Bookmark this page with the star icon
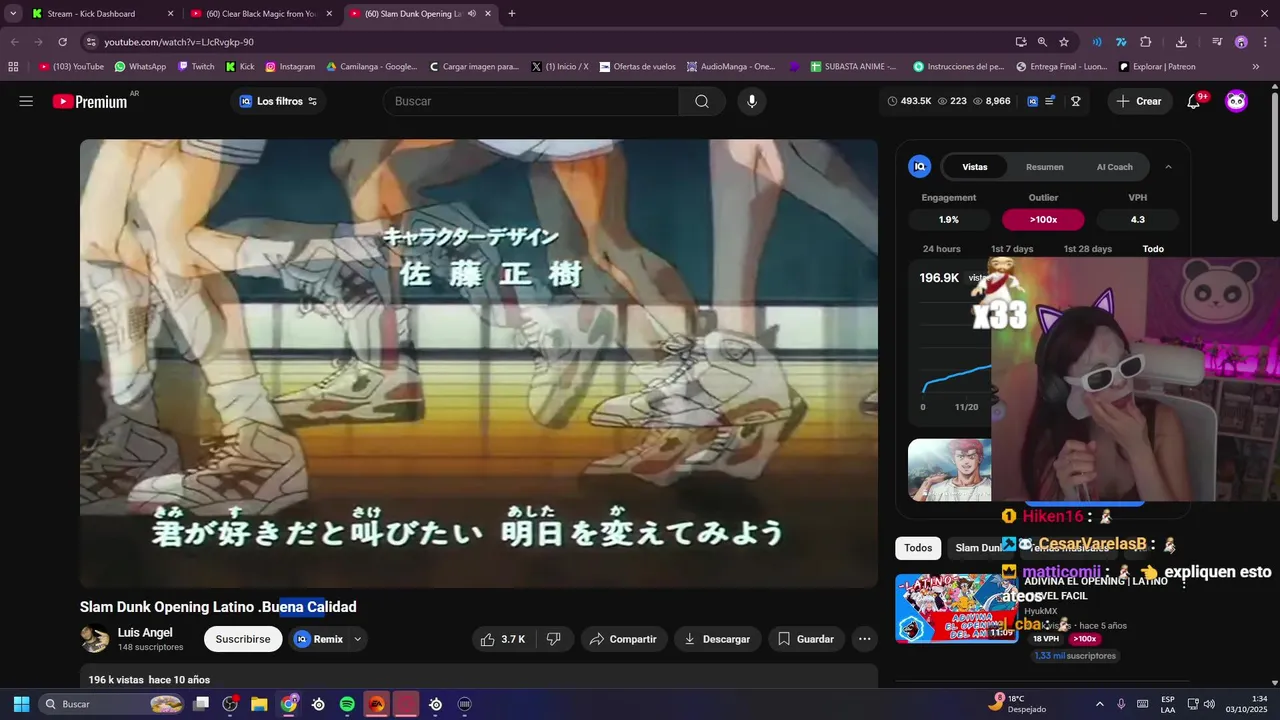Screen dimensions: 1280x720 pos(1064,42)
